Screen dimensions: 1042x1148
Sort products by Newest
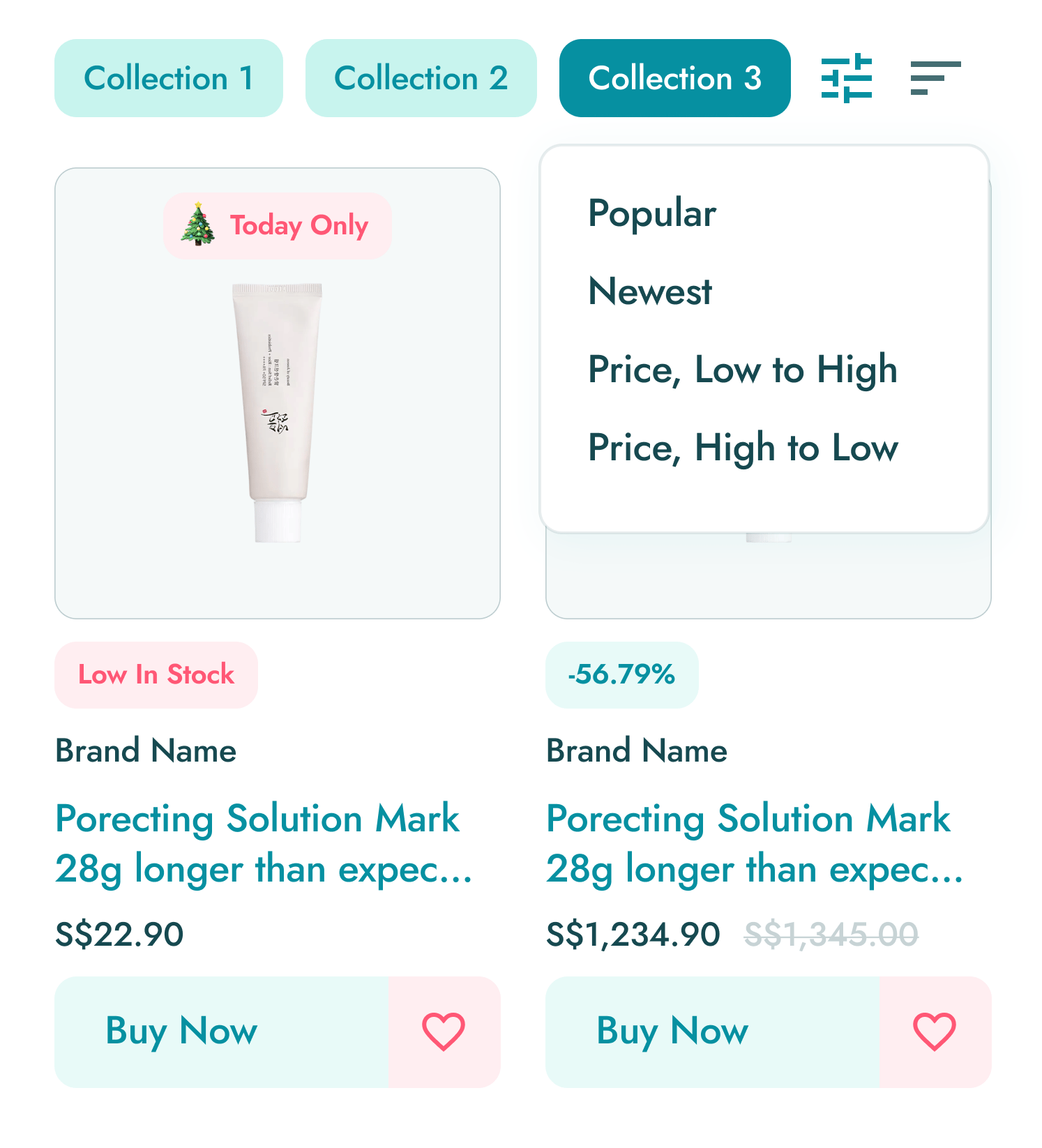click(650, 292)
